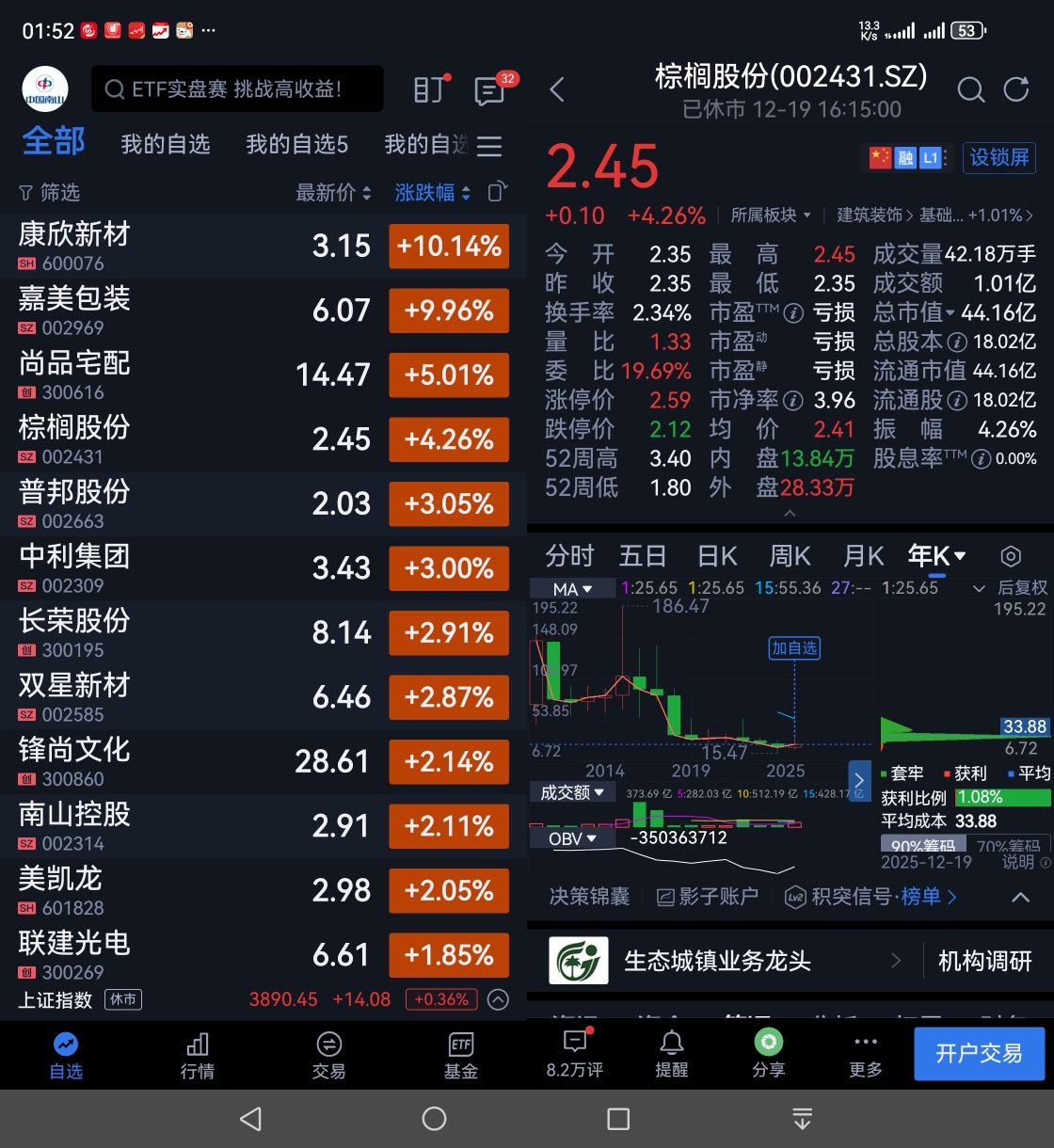Tap the ETF实盘赛 search box
Screen dimensions: 1054x1148
[237, 89]
